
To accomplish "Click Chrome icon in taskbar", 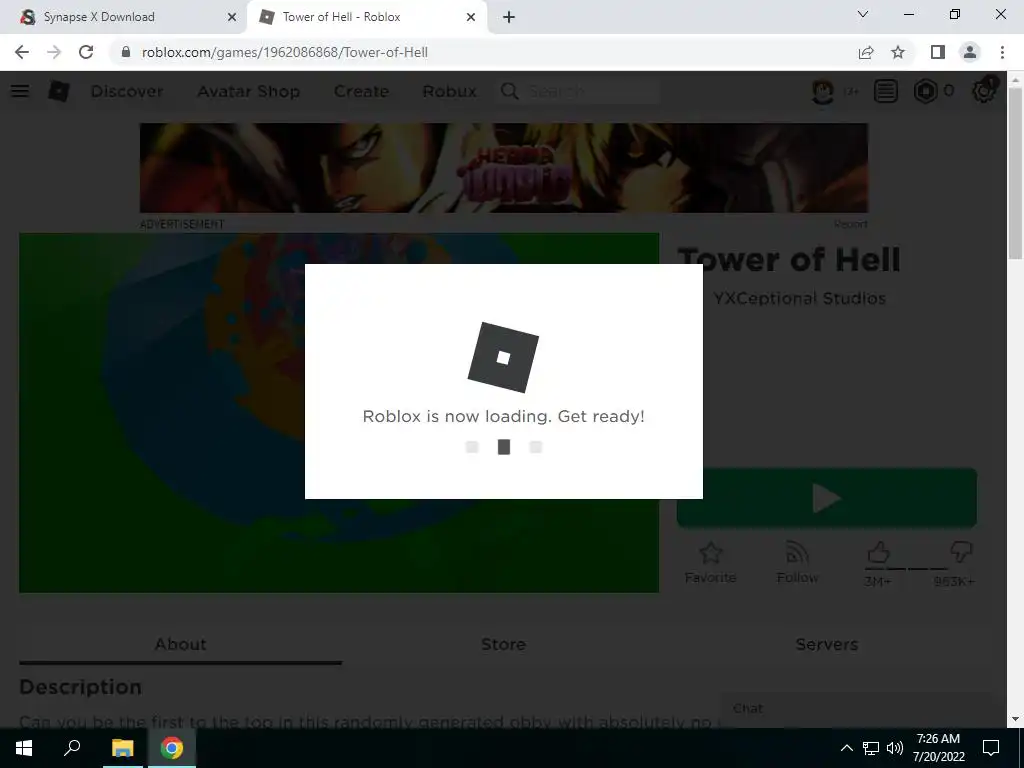I will (172, 748).
